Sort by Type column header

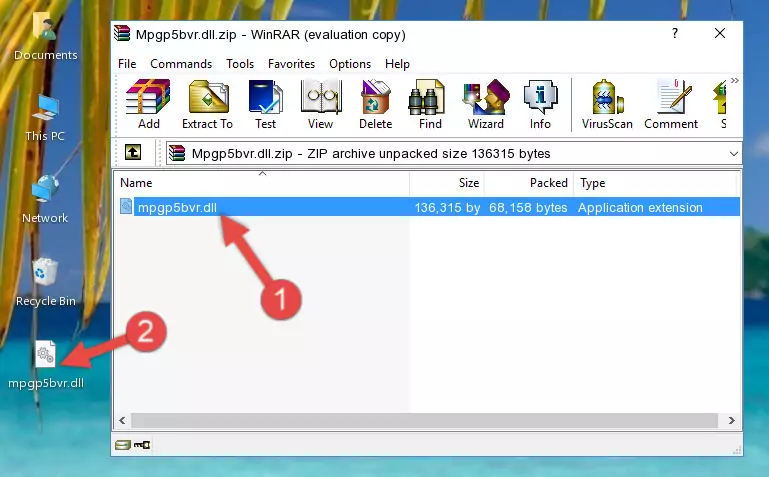655,183
